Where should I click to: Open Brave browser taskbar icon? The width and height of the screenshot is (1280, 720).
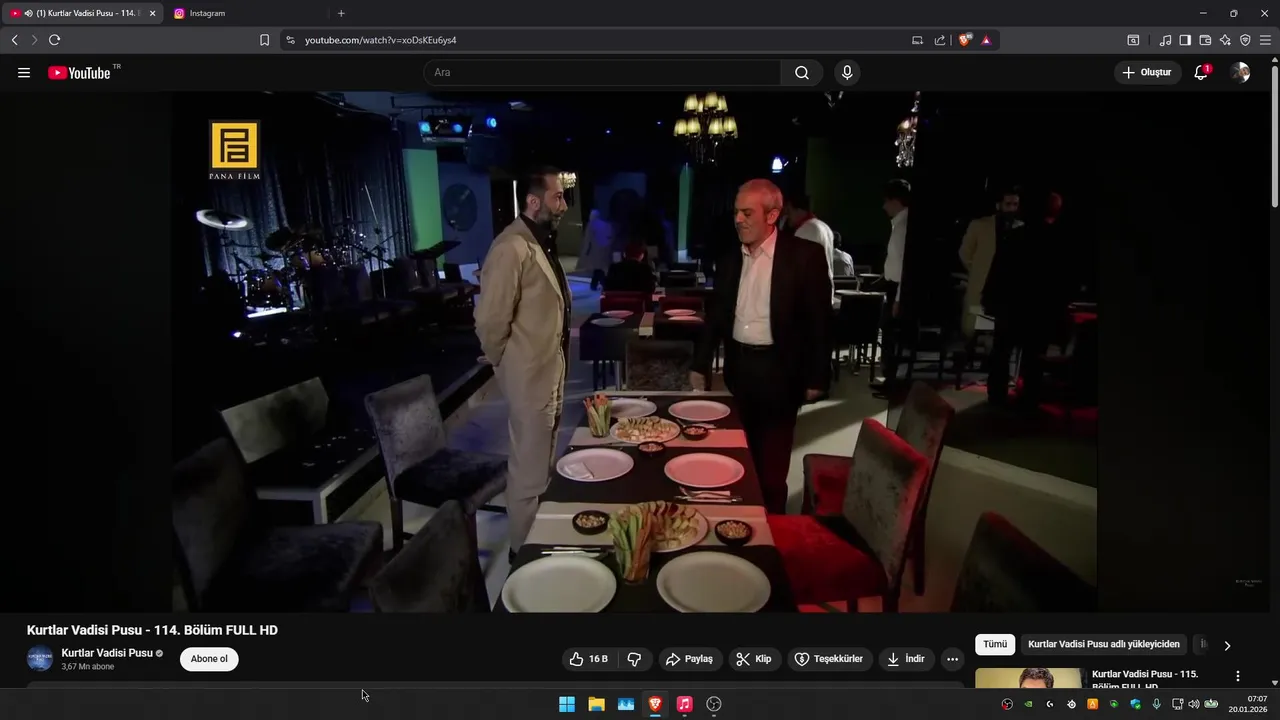(655, 704)
